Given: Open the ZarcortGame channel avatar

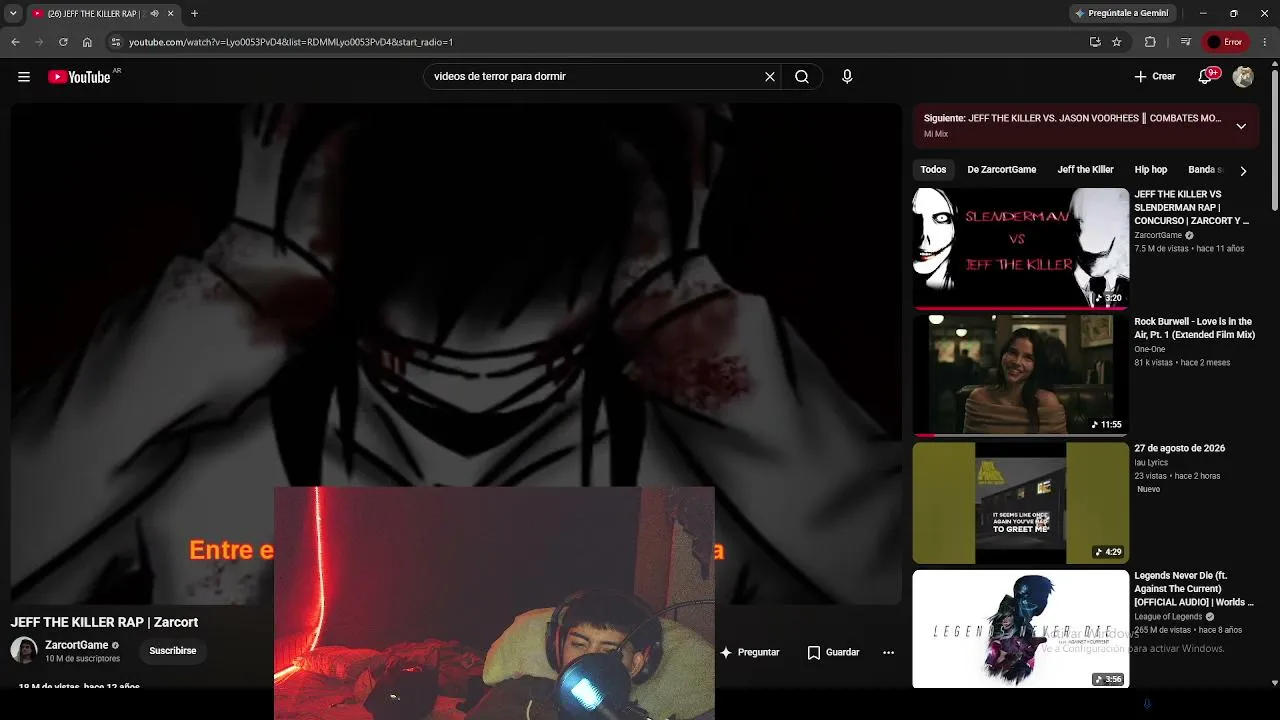Looking at the screenshot, I should 24,650.
